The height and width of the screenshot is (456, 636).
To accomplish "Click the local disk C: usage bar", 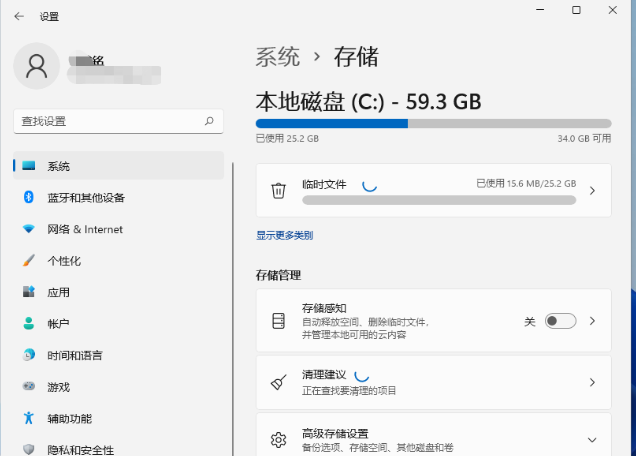I will tap(433, 123).
